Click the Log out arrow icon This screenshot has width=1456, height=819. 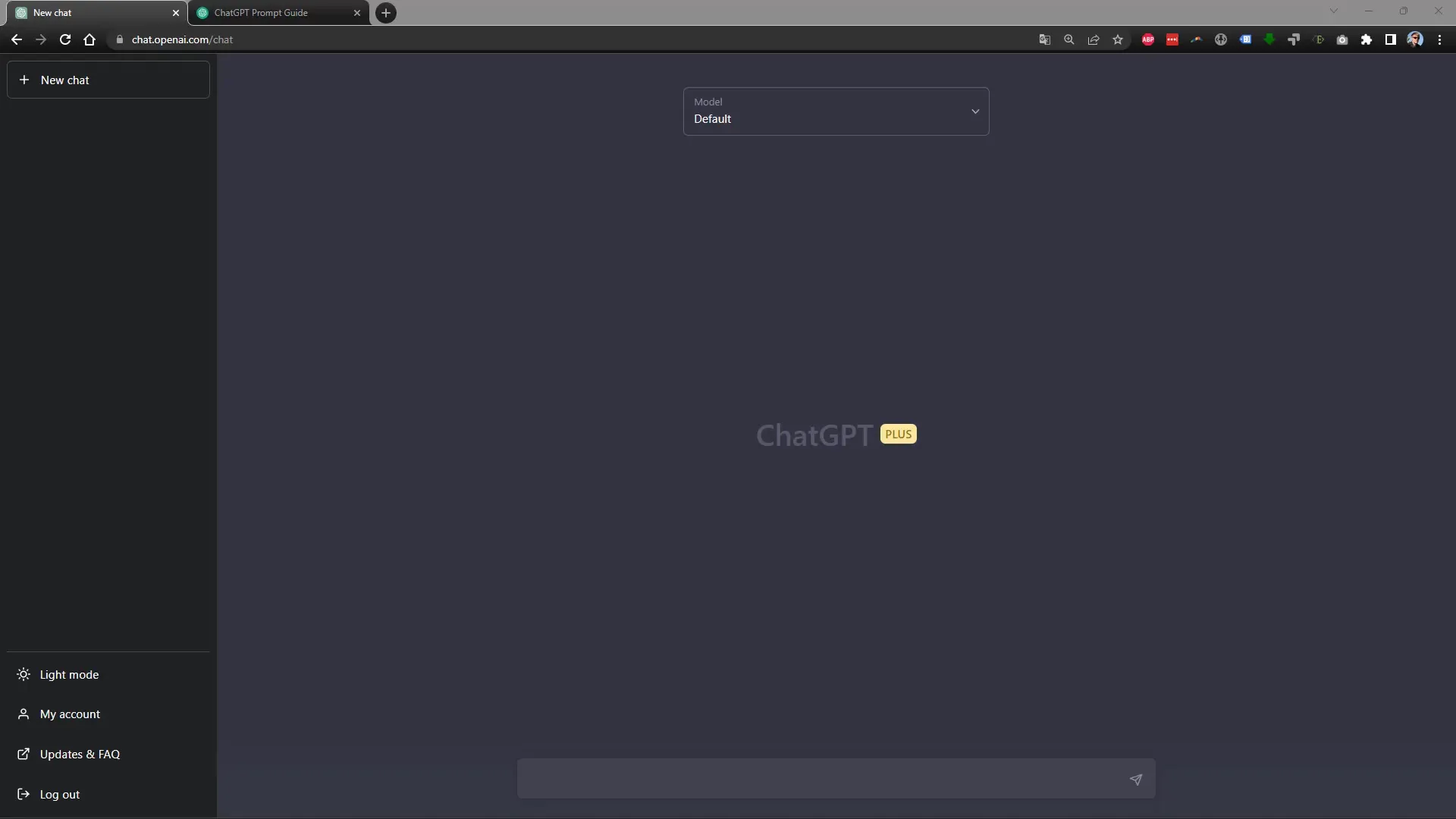[23, 793]
